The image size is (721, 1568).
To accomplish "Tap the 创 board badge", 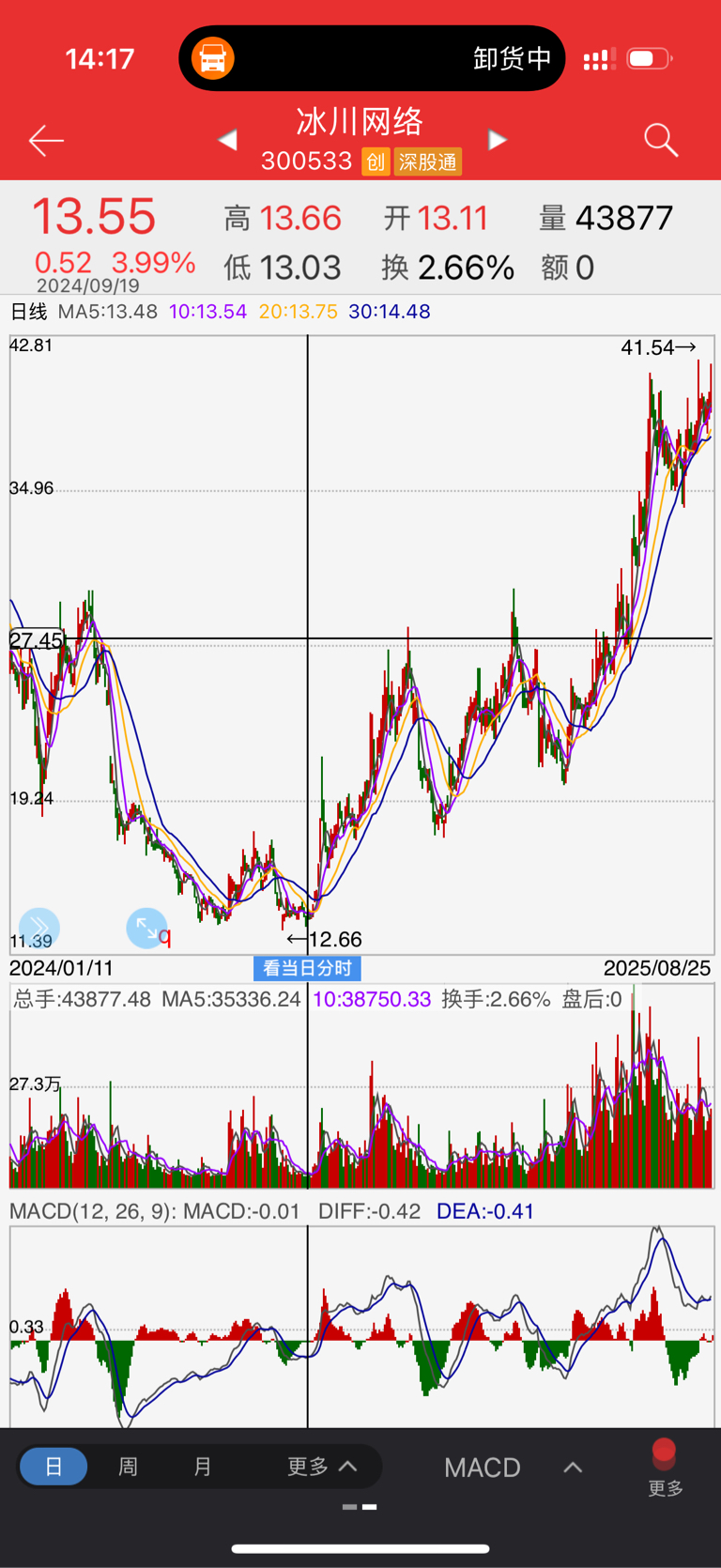I will point(376,161).
